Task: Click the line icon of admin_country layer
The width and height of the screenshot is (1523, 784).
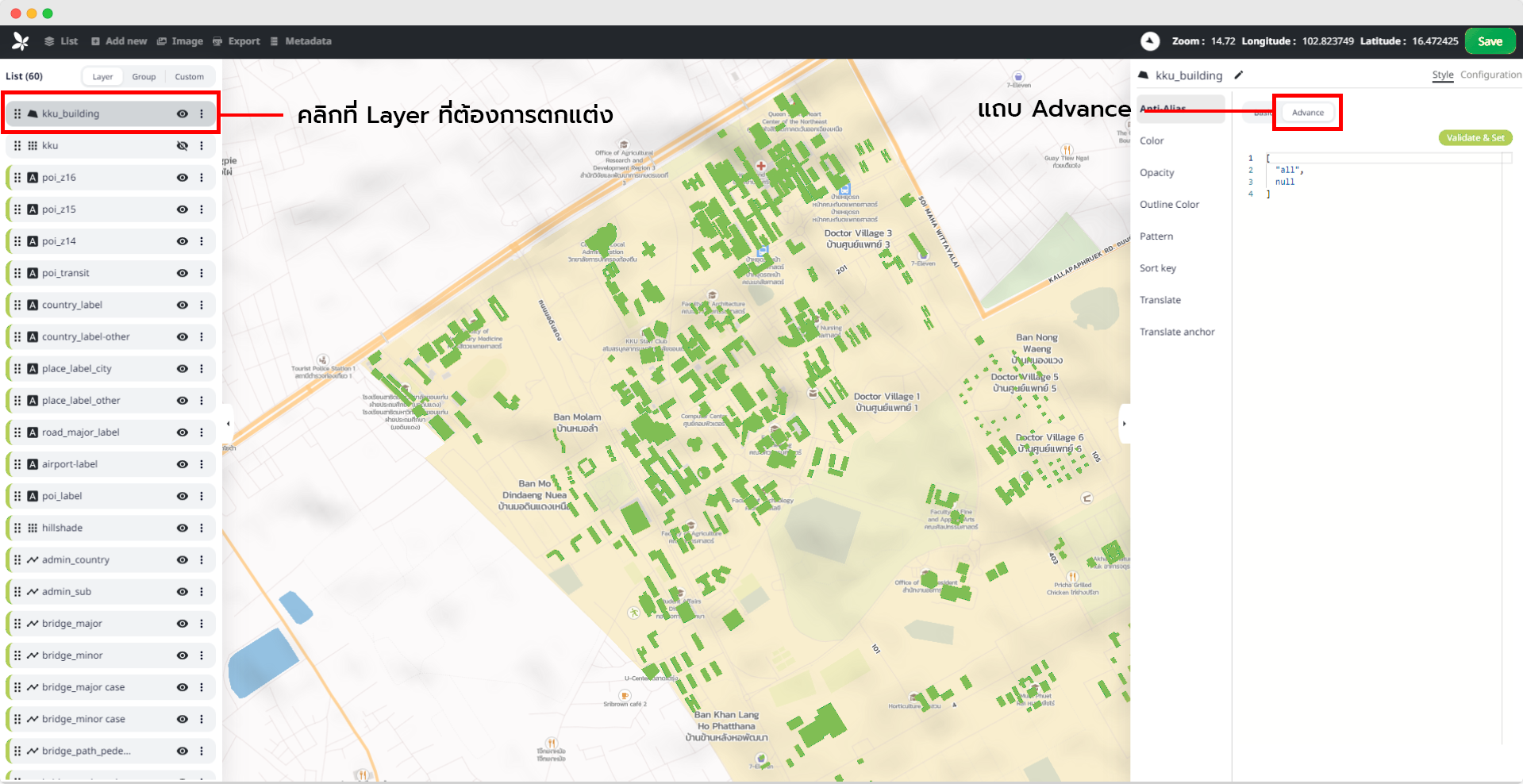Action: tap(33, 560)
